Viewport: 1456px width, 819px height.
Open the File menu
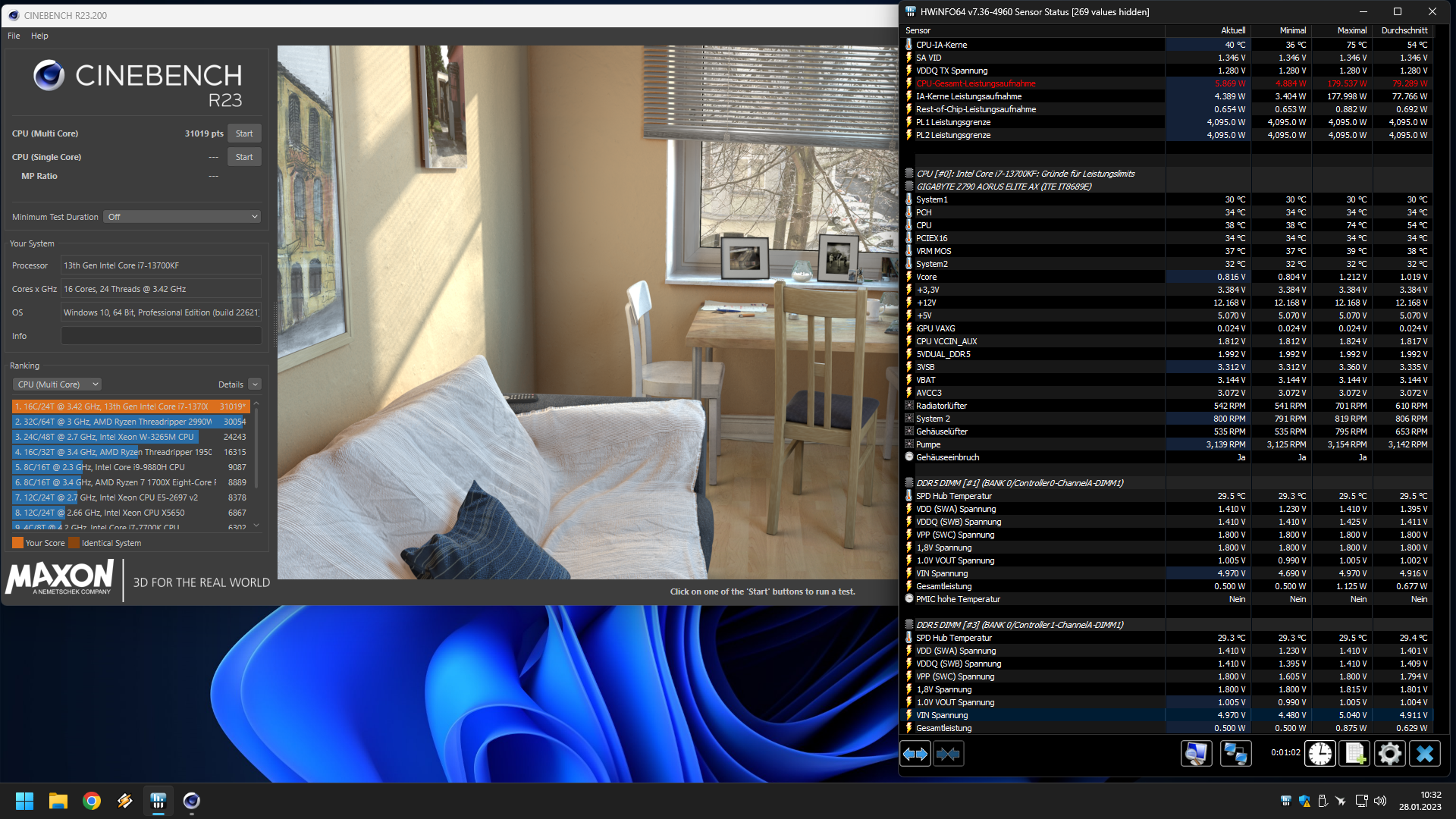click(x=14, y=36)
